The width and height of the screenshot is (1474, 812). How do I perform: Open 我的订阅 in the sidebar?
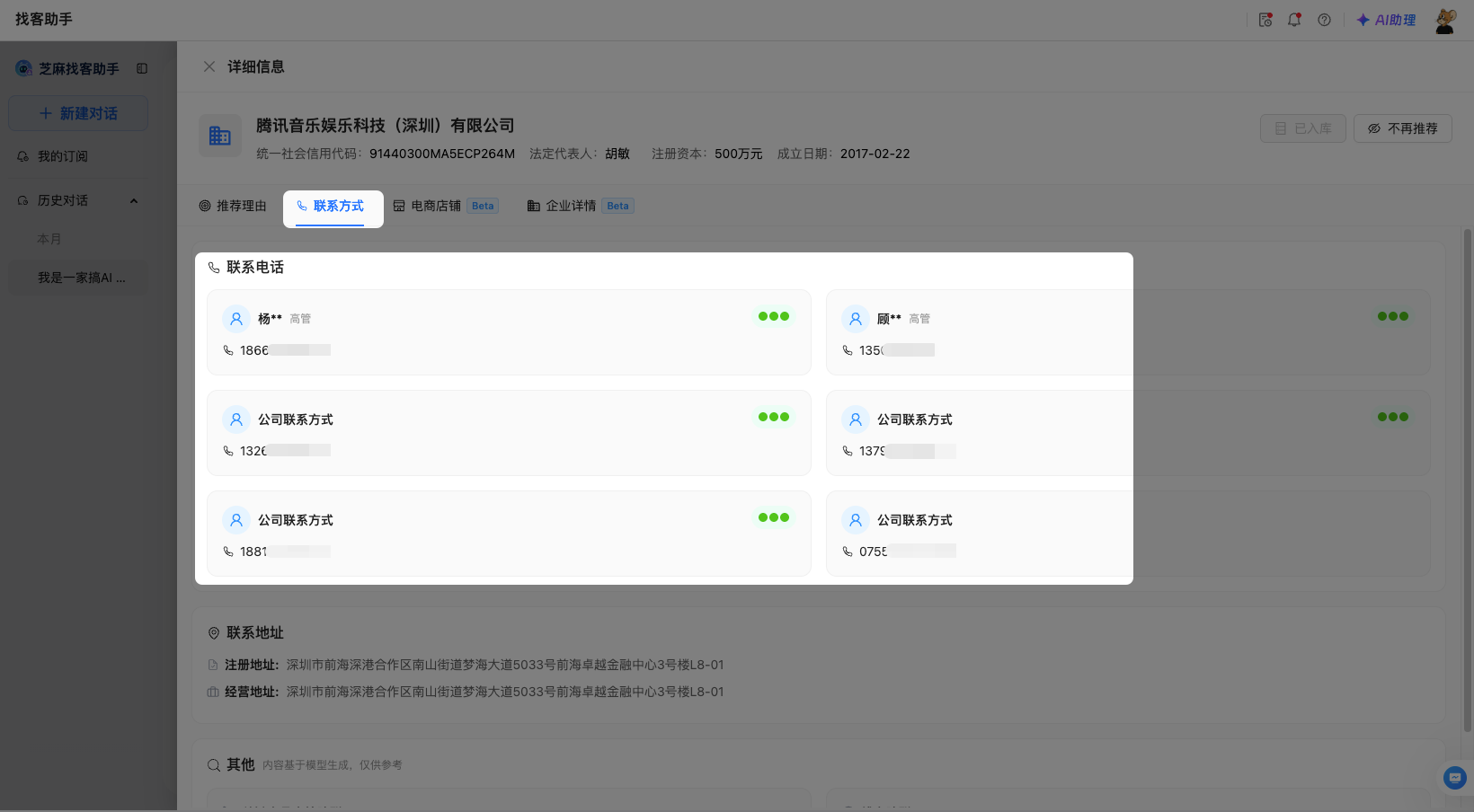78,156
